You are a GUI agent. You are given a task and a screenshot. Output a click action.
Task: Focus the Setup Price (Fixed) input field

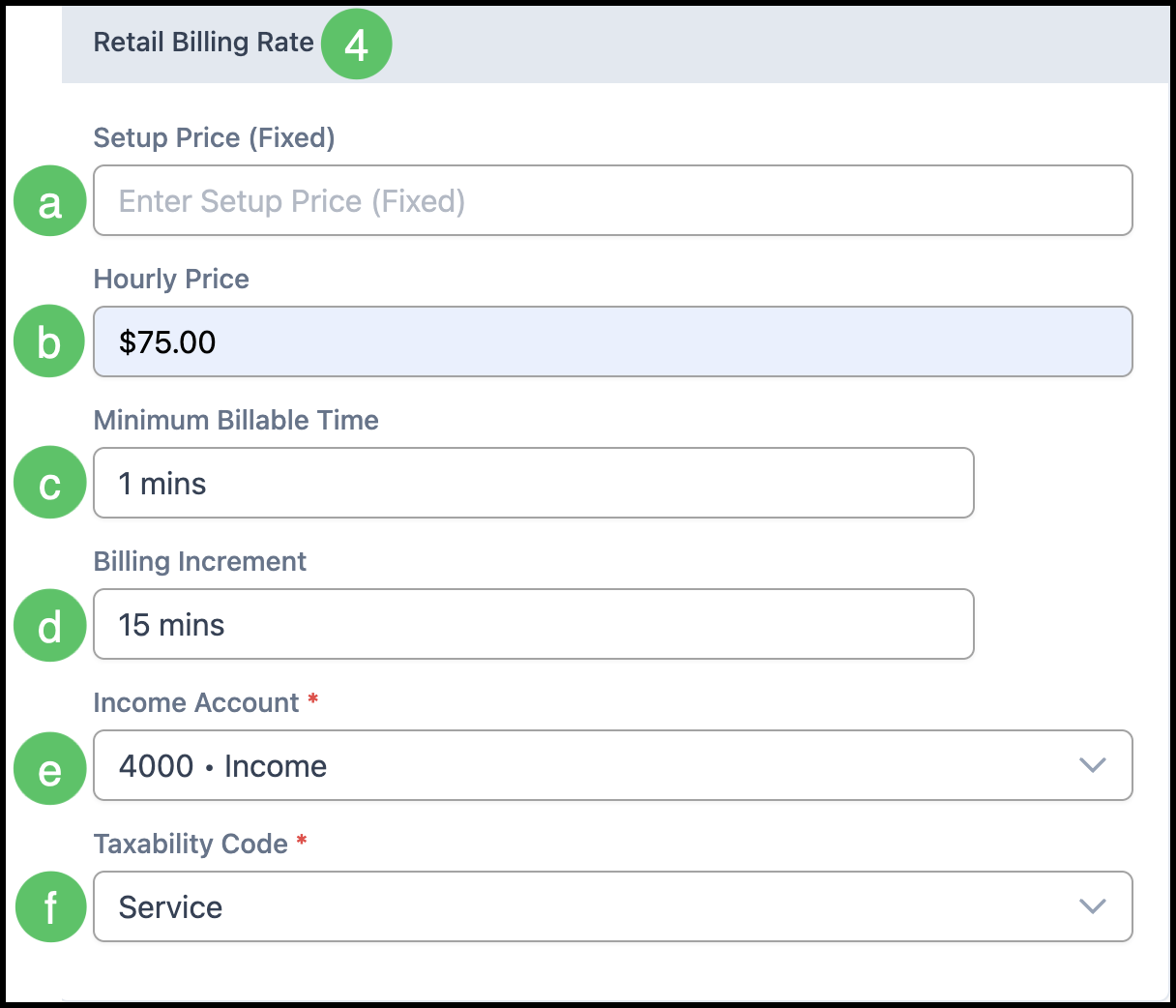coord(612,201)
